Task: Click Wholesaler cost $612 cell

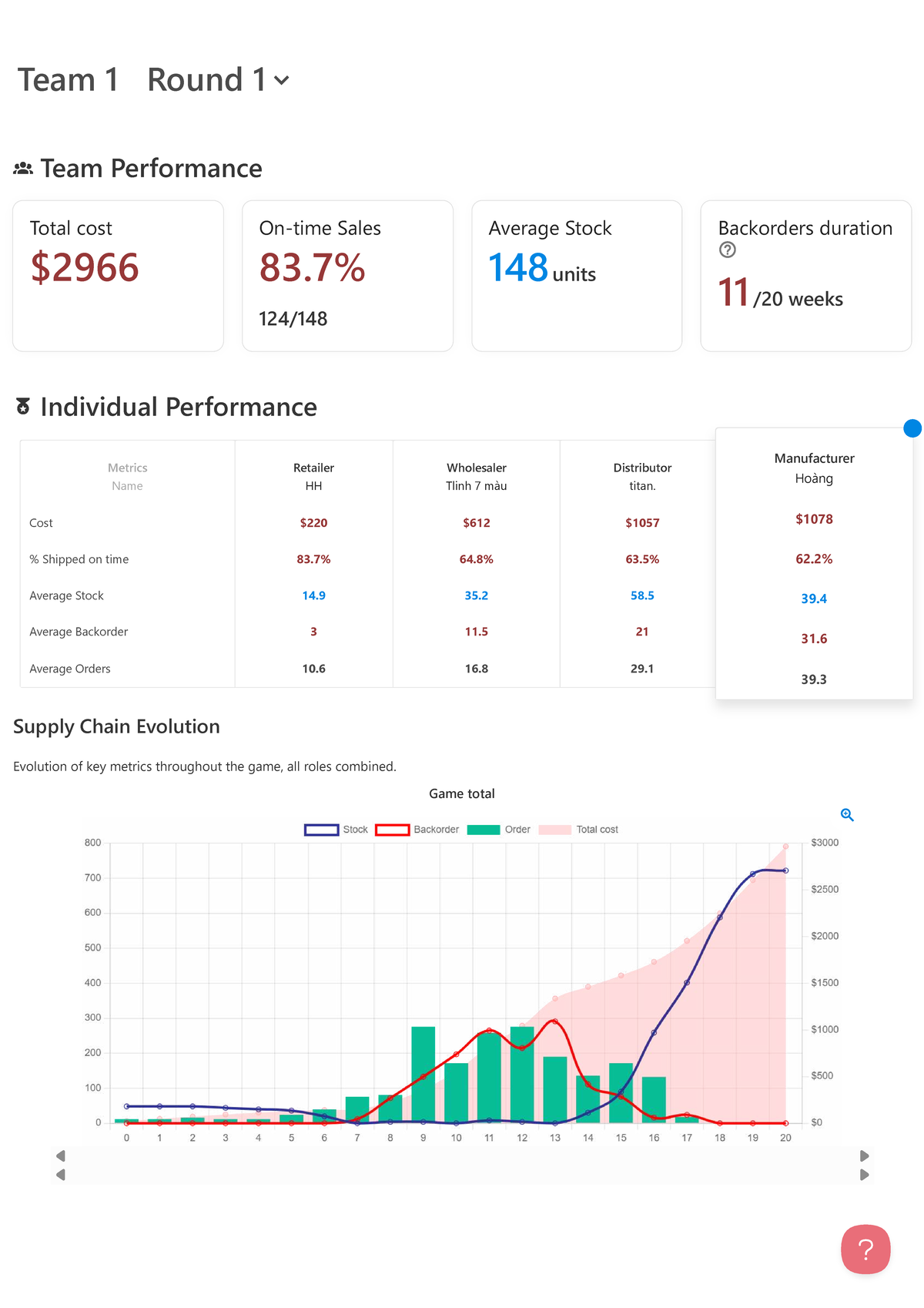Action: click(477, 523)
